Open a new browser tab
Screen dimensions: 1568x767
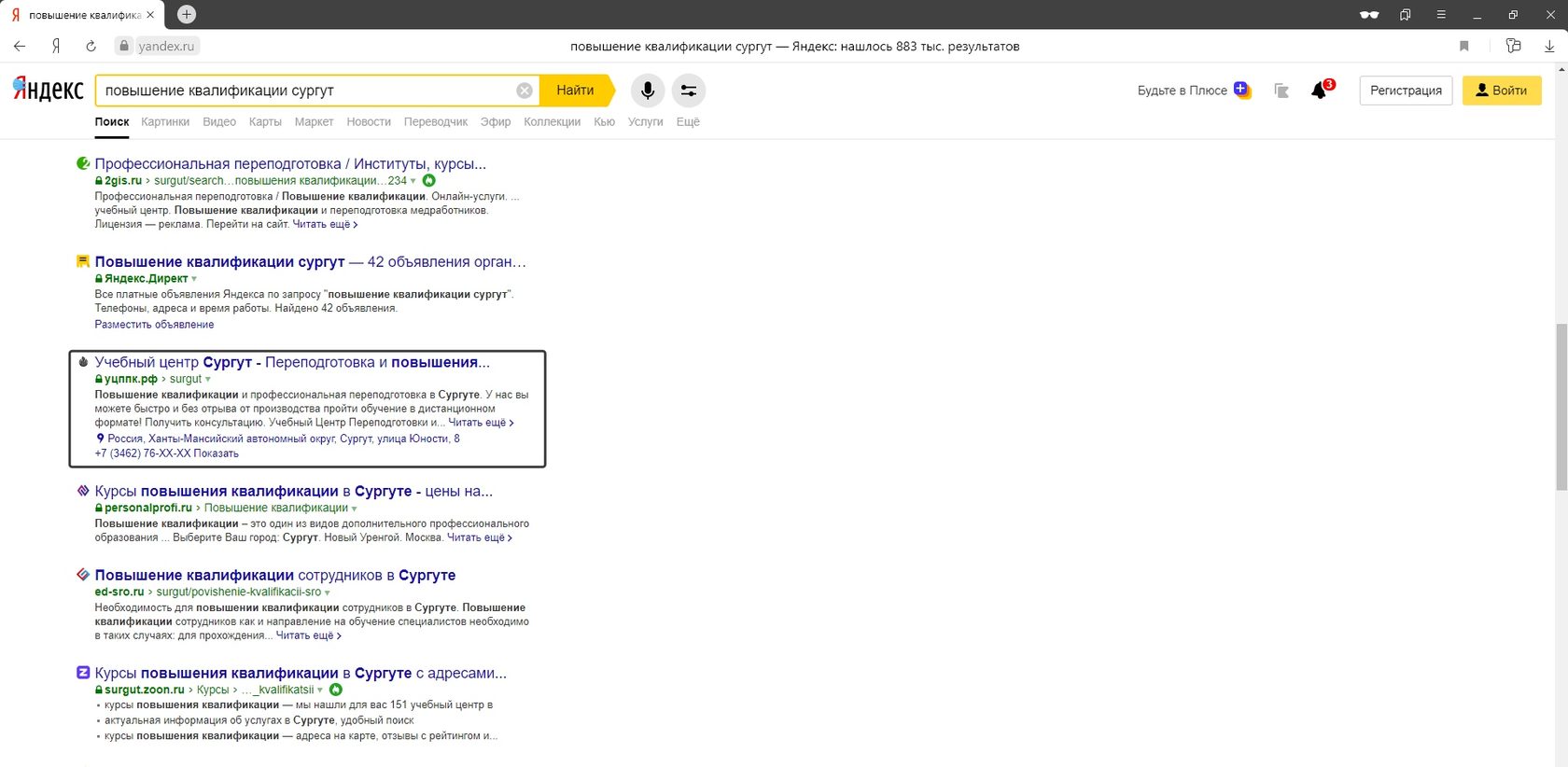[x=187, y=14]
